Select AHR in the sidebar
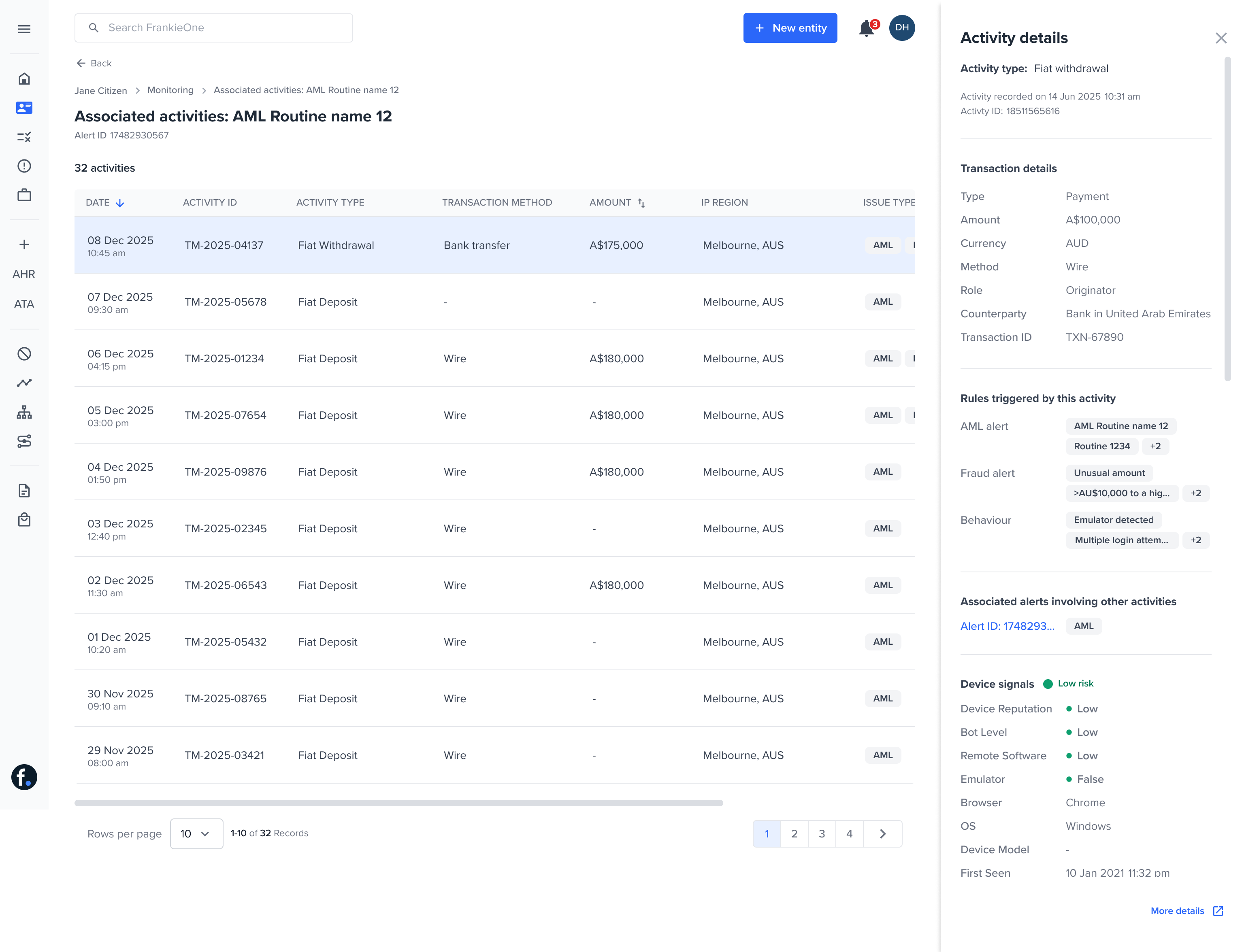1244x952 pixels. 24,274
